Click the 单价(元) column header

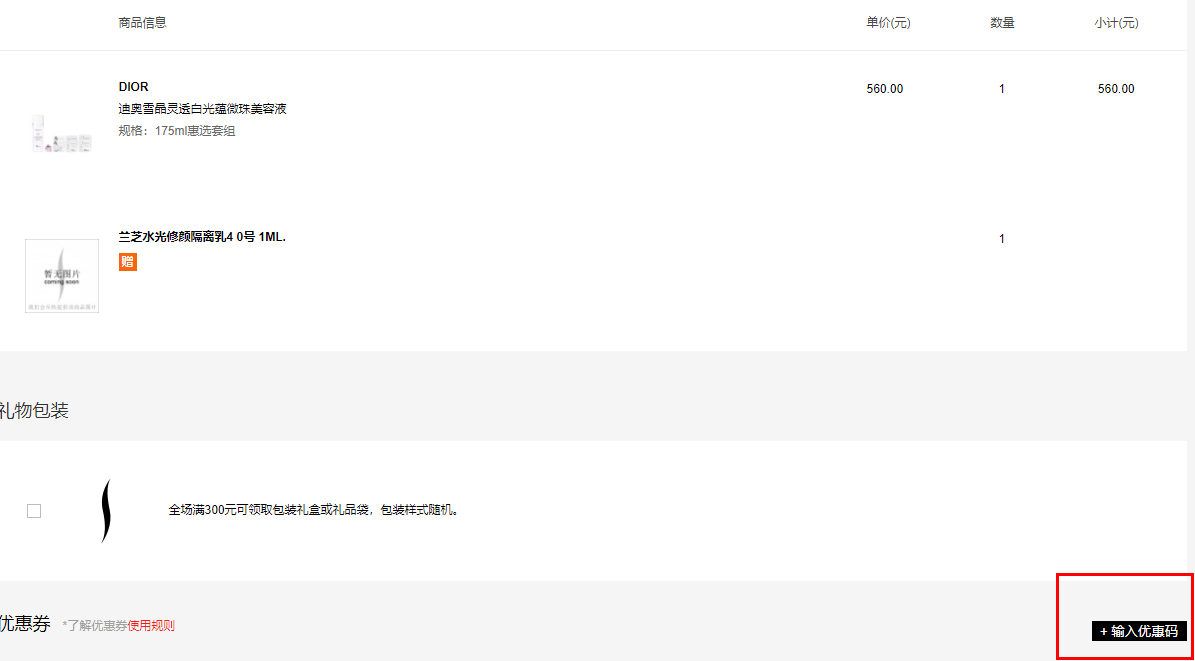point(888,23)
